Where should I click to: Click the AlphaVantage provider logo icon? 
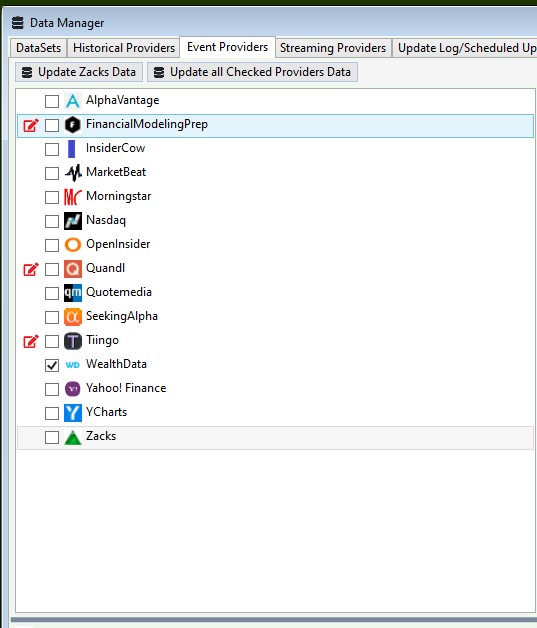72,101
